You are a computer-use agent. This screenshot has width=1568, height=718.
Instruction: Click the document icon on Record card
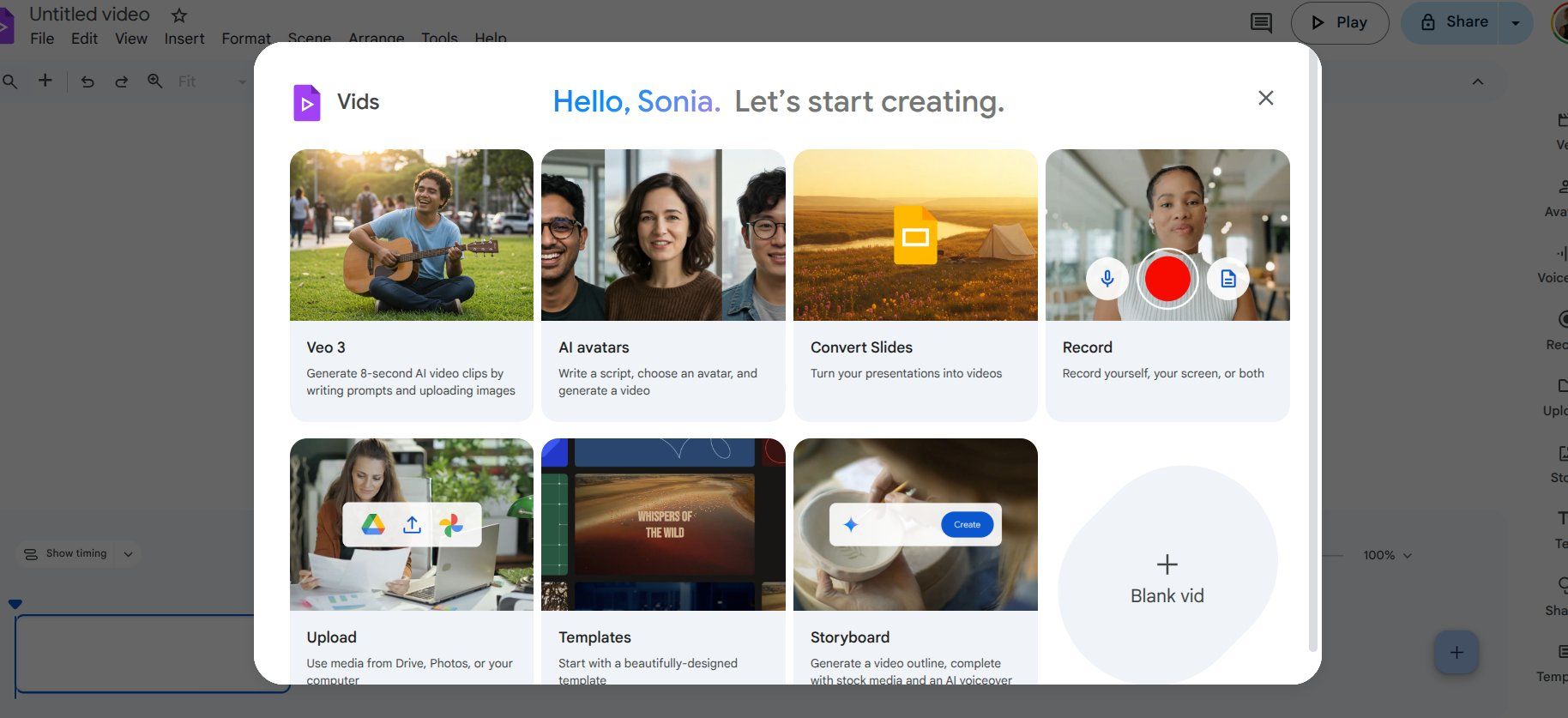pyautogui.click(x=1228, y=279)
